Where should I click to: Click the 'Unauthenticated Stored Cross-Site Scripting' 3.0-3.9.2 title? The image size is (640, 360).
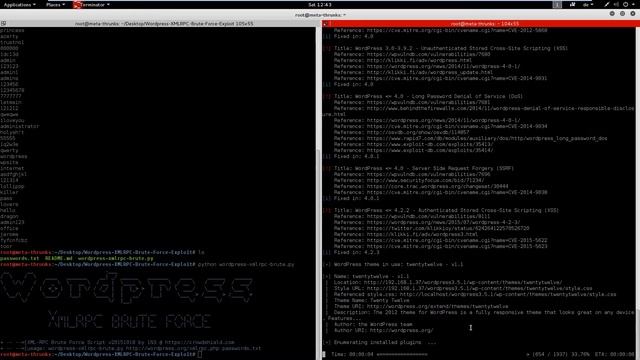point(451,48)
